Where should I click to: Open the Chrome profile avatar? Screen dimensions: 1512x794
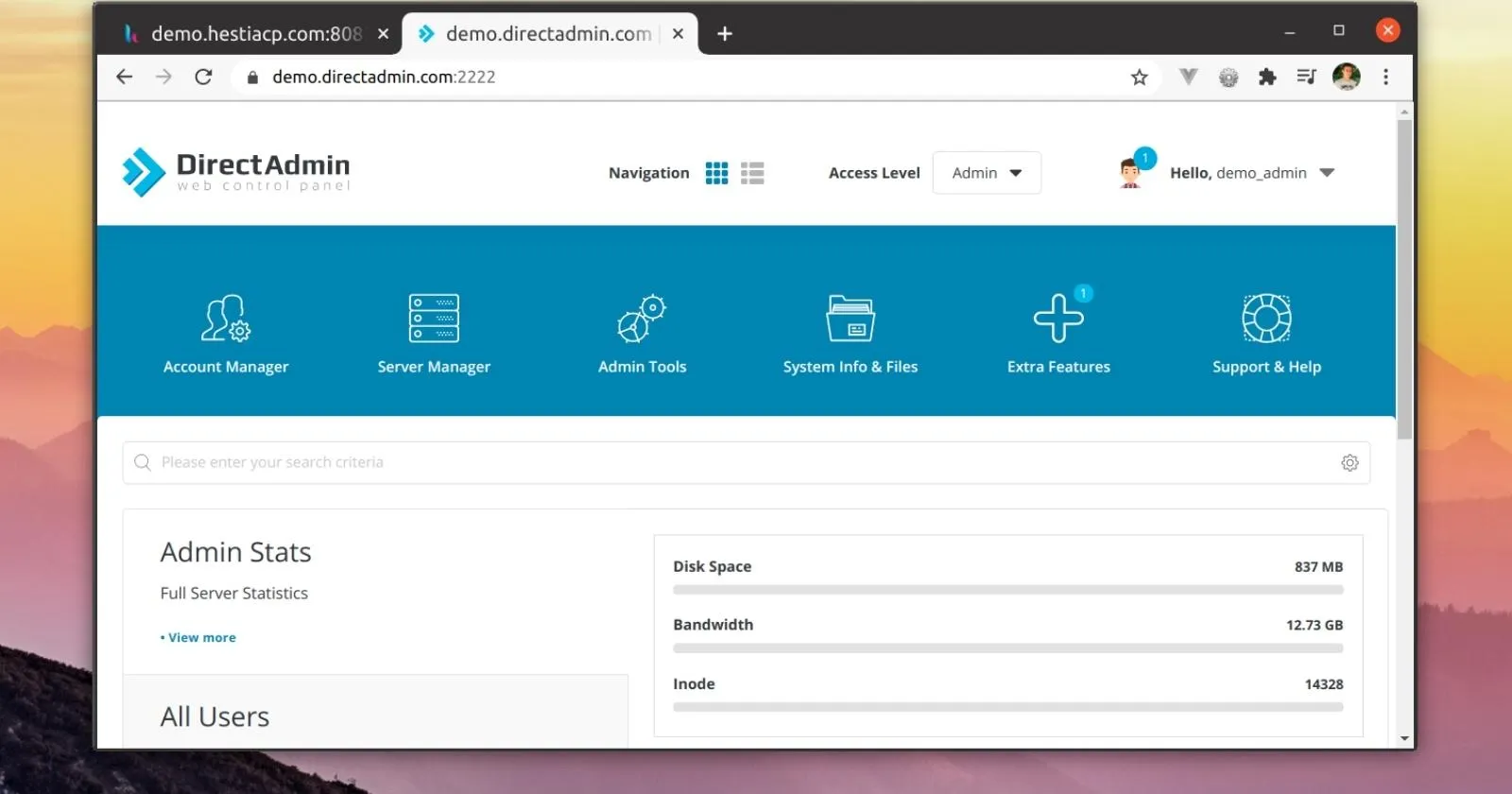point(1347,77)
